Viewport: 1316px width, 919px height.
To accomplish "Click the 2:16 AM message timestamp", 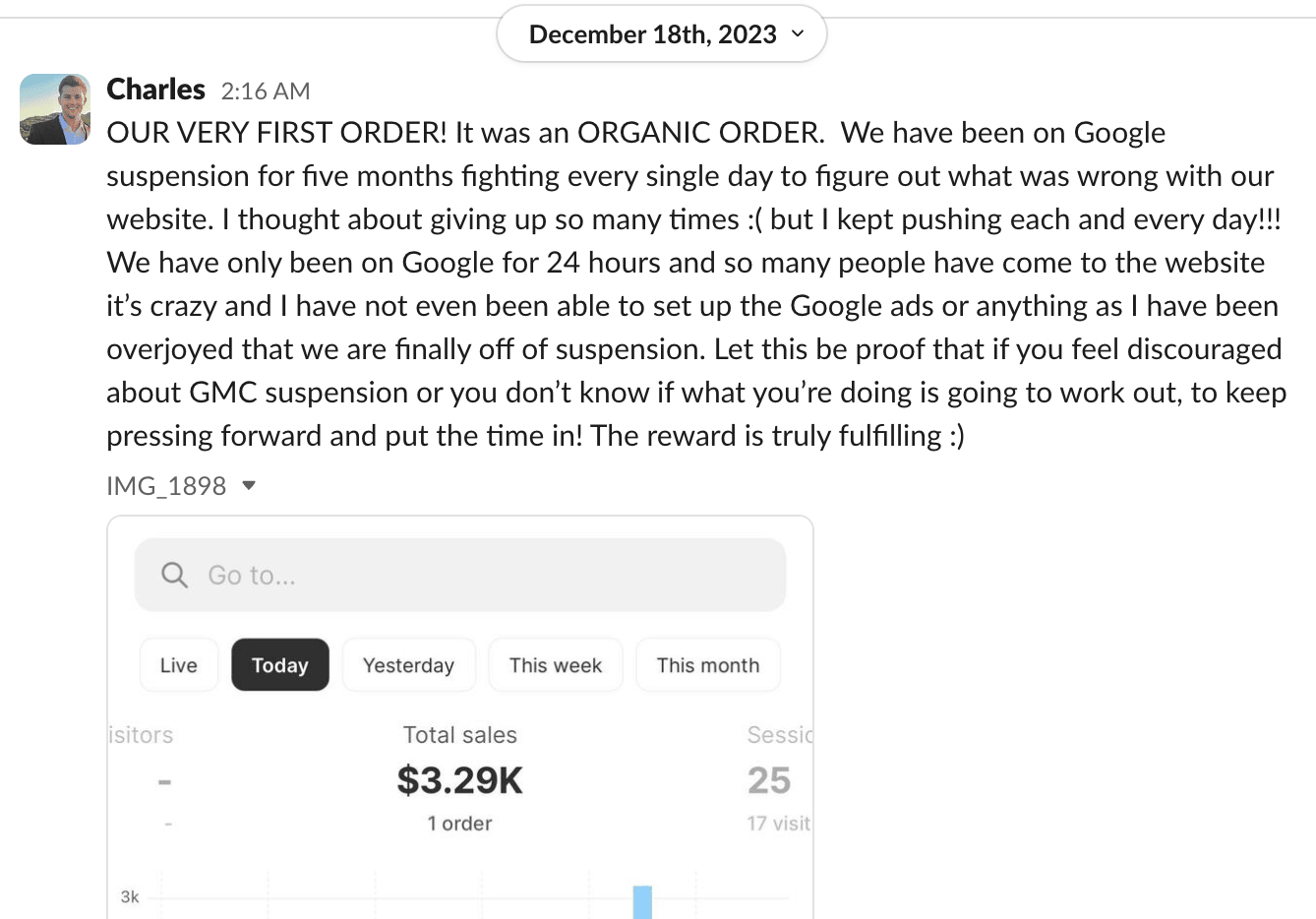I will point(265,92).
